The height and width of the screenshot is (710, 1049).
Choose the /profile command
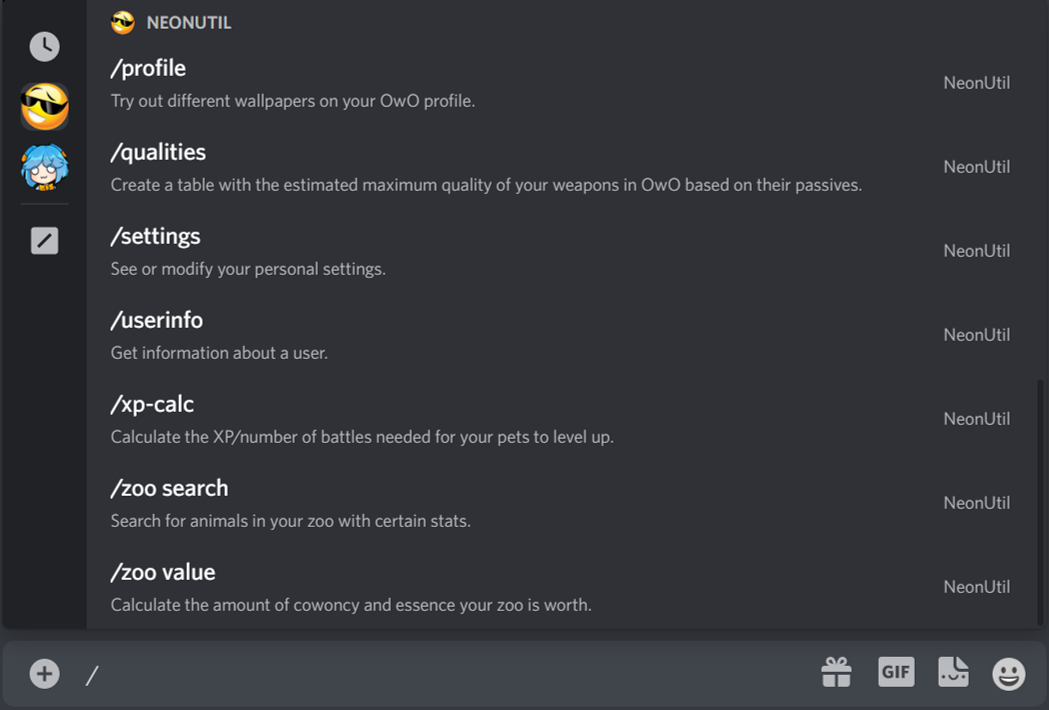tap(148, 68)
